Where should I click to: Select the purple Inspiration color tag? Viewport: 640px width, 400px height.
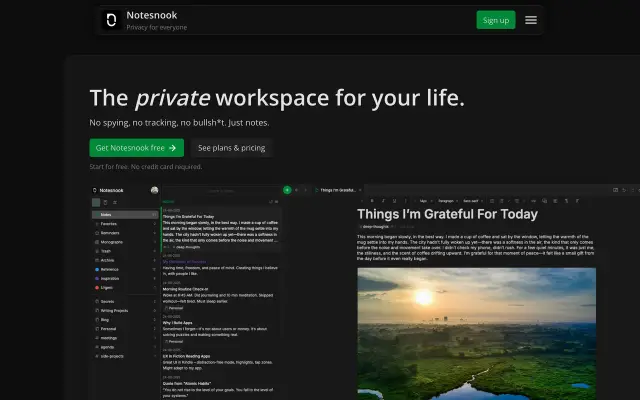[125, 278]
